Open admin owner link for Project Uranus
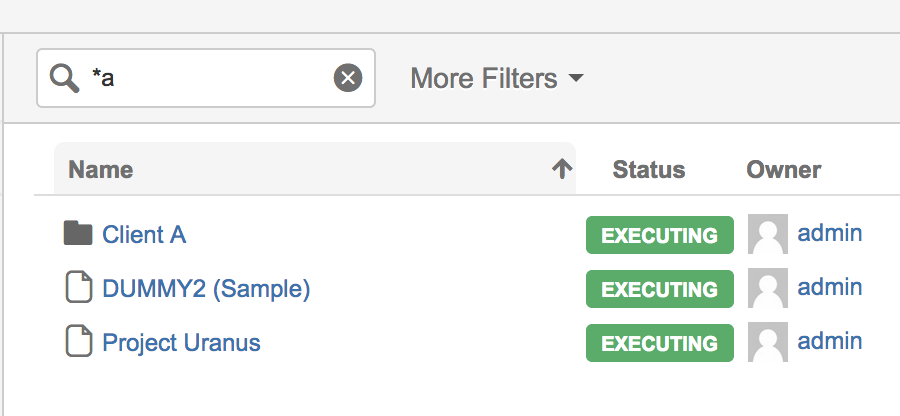This screenshot has height=416, width=900. (x=829, y=341)
